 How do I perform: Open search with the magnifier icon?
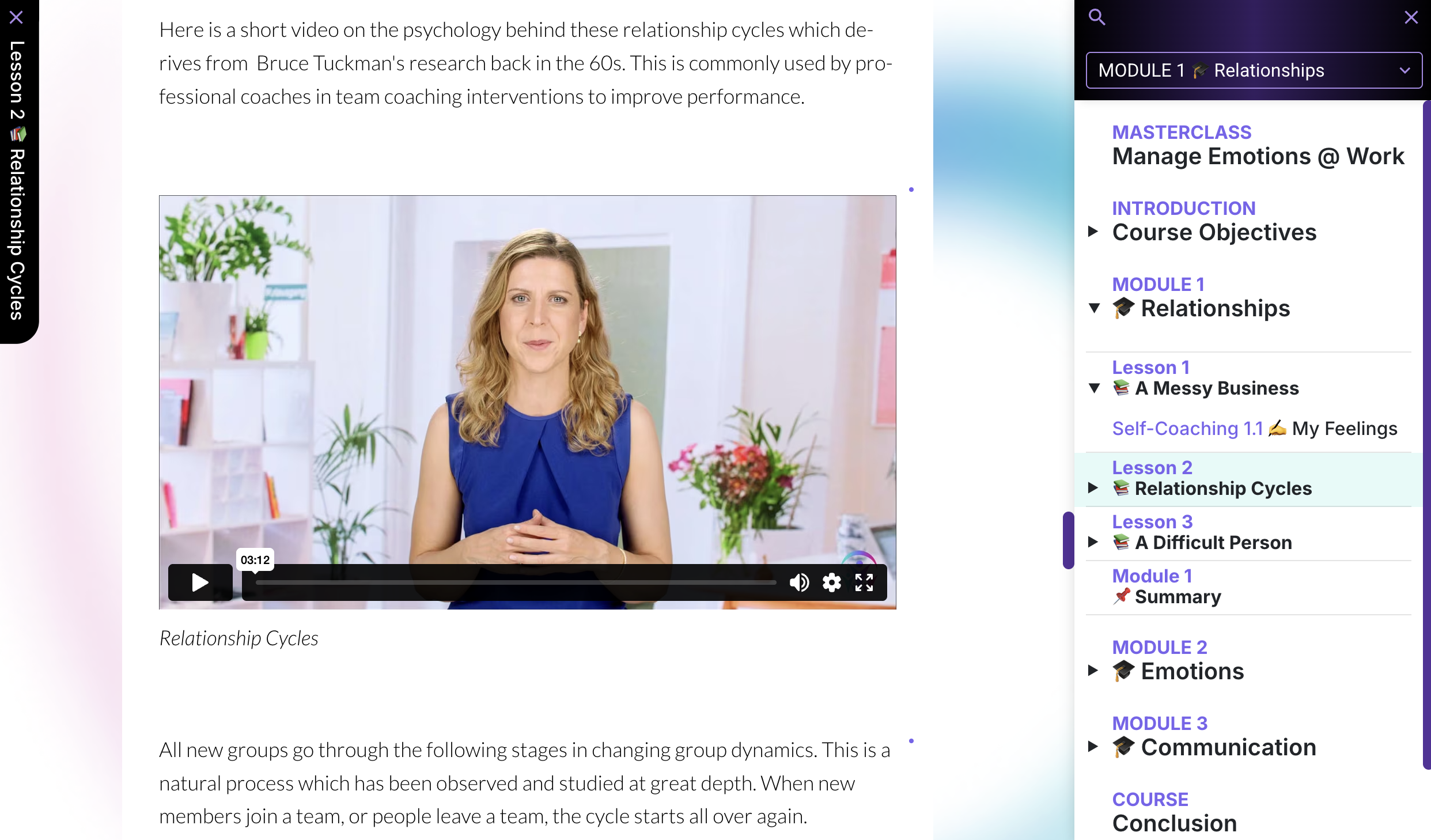[1096, 17]
